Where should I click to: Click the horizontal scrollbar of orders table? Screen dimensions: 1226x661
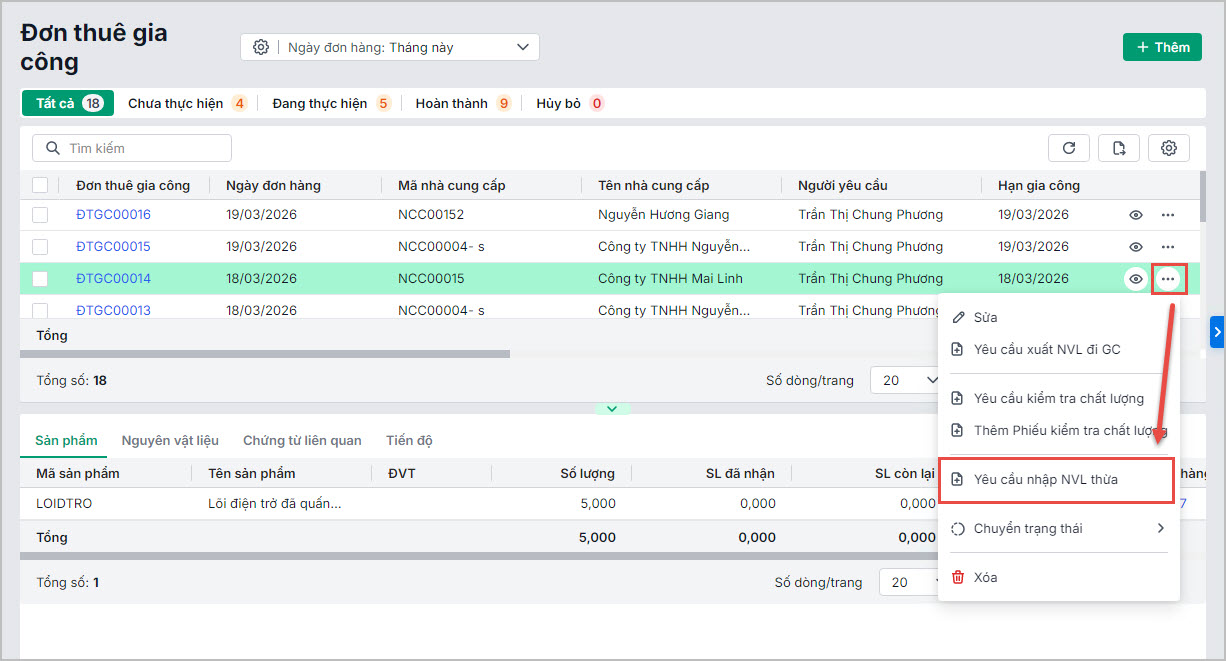coord(265,354)
